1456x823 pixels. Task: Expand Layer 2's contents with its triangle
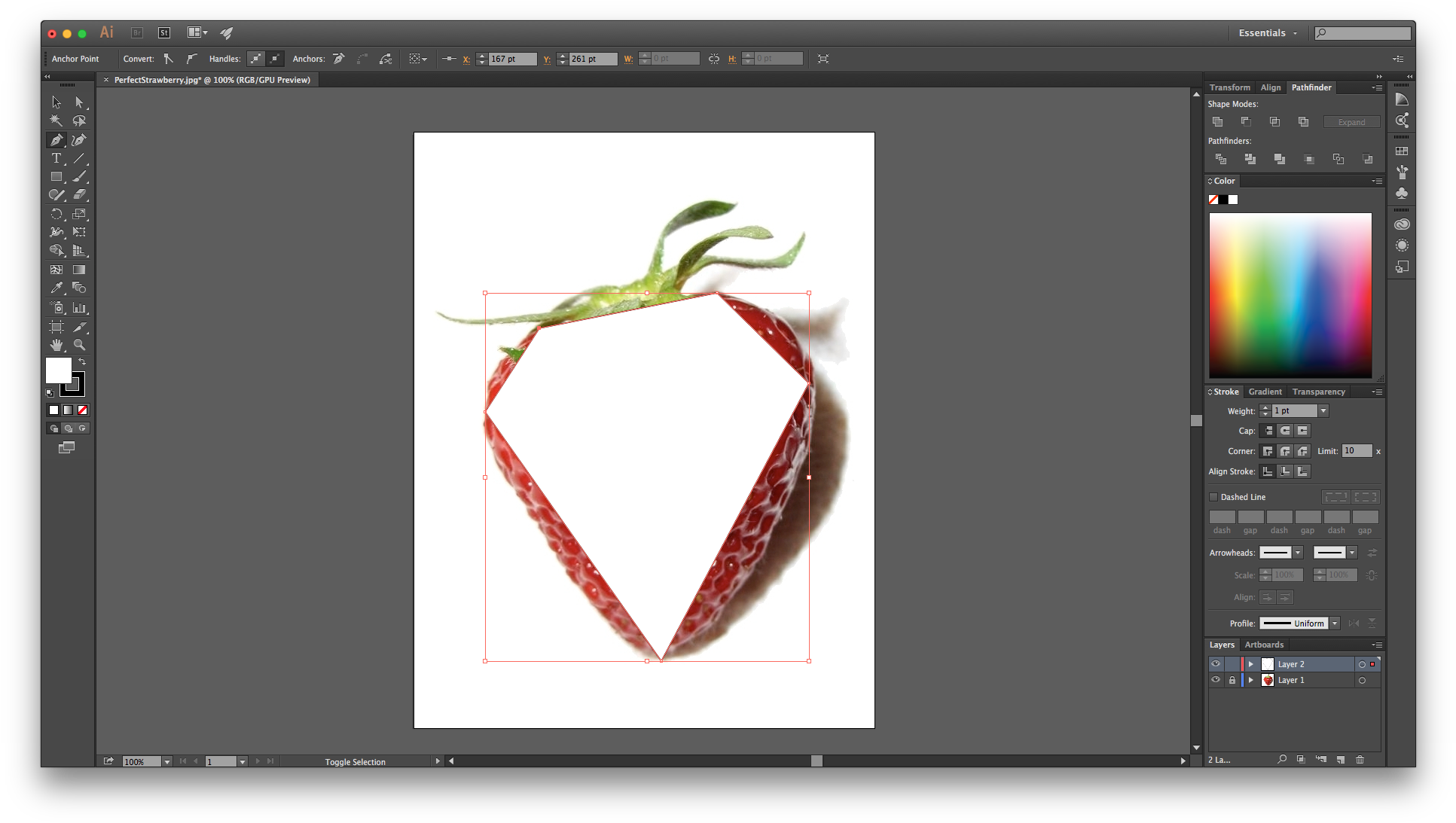(x=1250, y=663)
